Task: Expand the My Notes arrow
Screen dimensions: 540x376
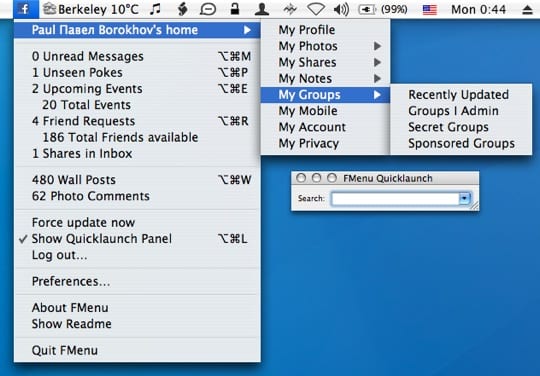Action: click(x=377, y=79)
